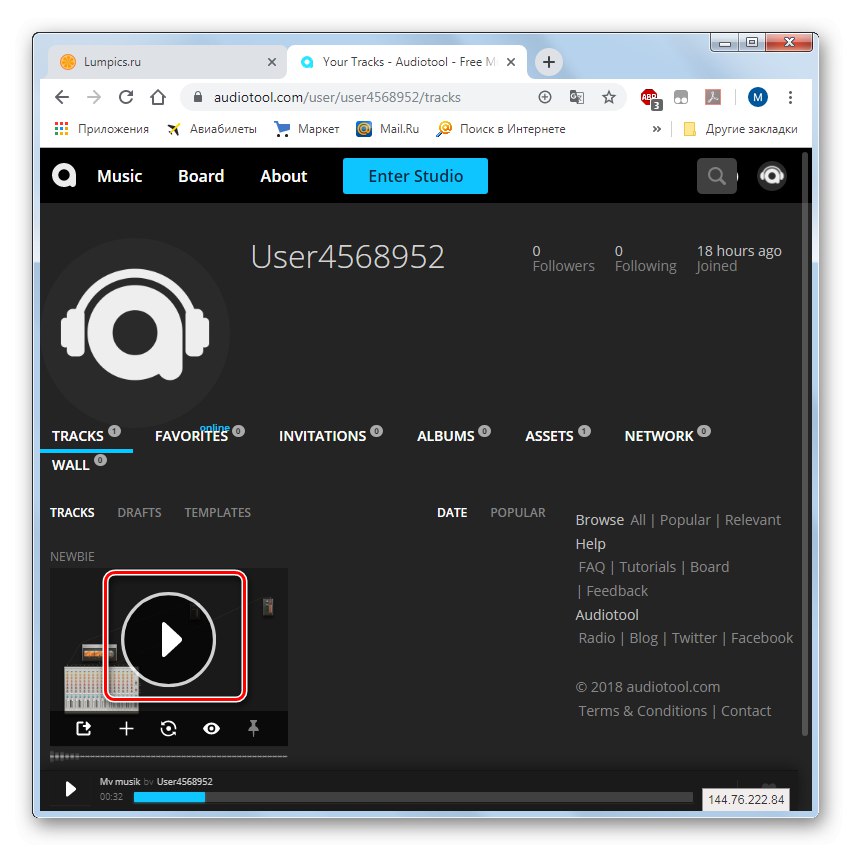This screenshot has width=852, height=851.
Task: Open the Terms & Conditions link
Action: coord(643,711)
